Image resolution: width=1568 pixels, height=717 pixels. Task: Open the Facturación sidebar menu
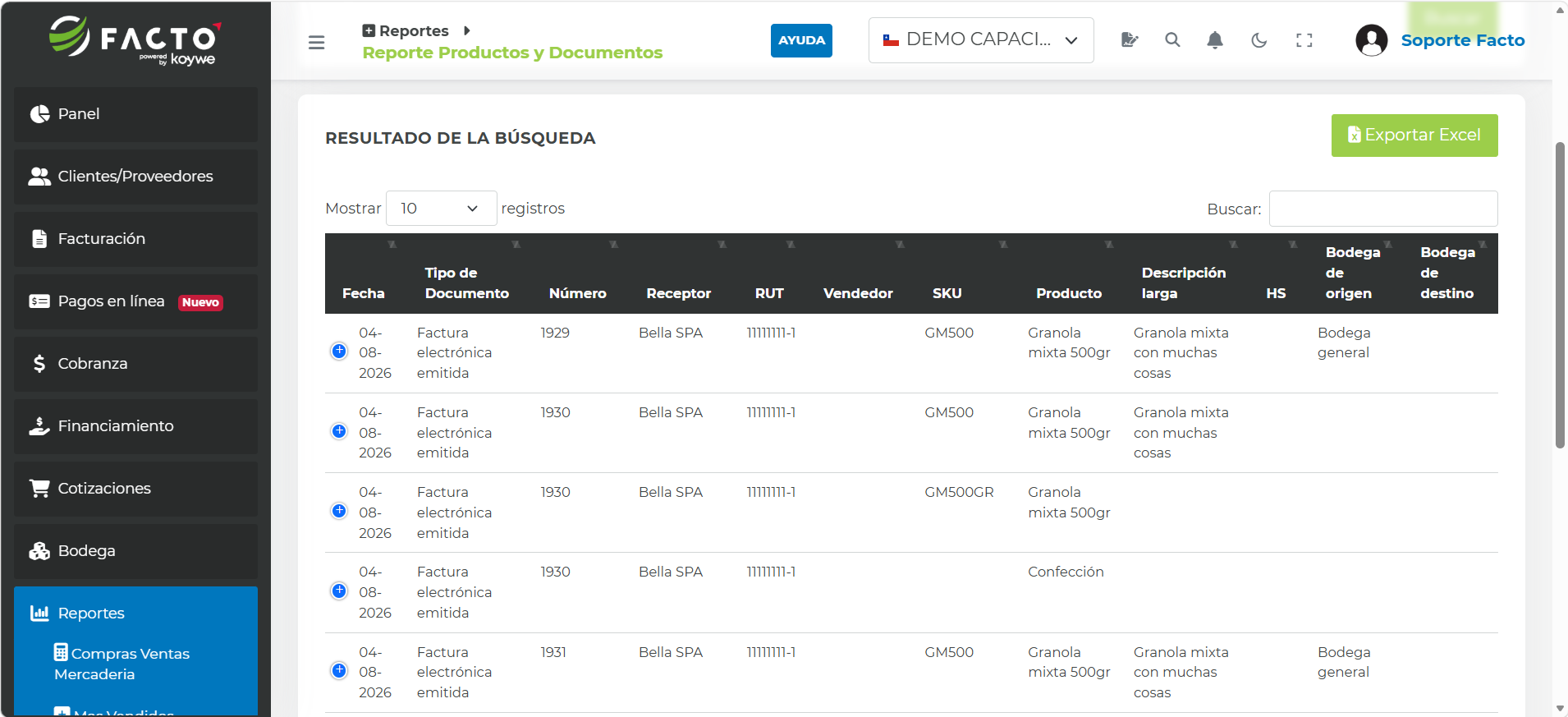pos(135,239)
